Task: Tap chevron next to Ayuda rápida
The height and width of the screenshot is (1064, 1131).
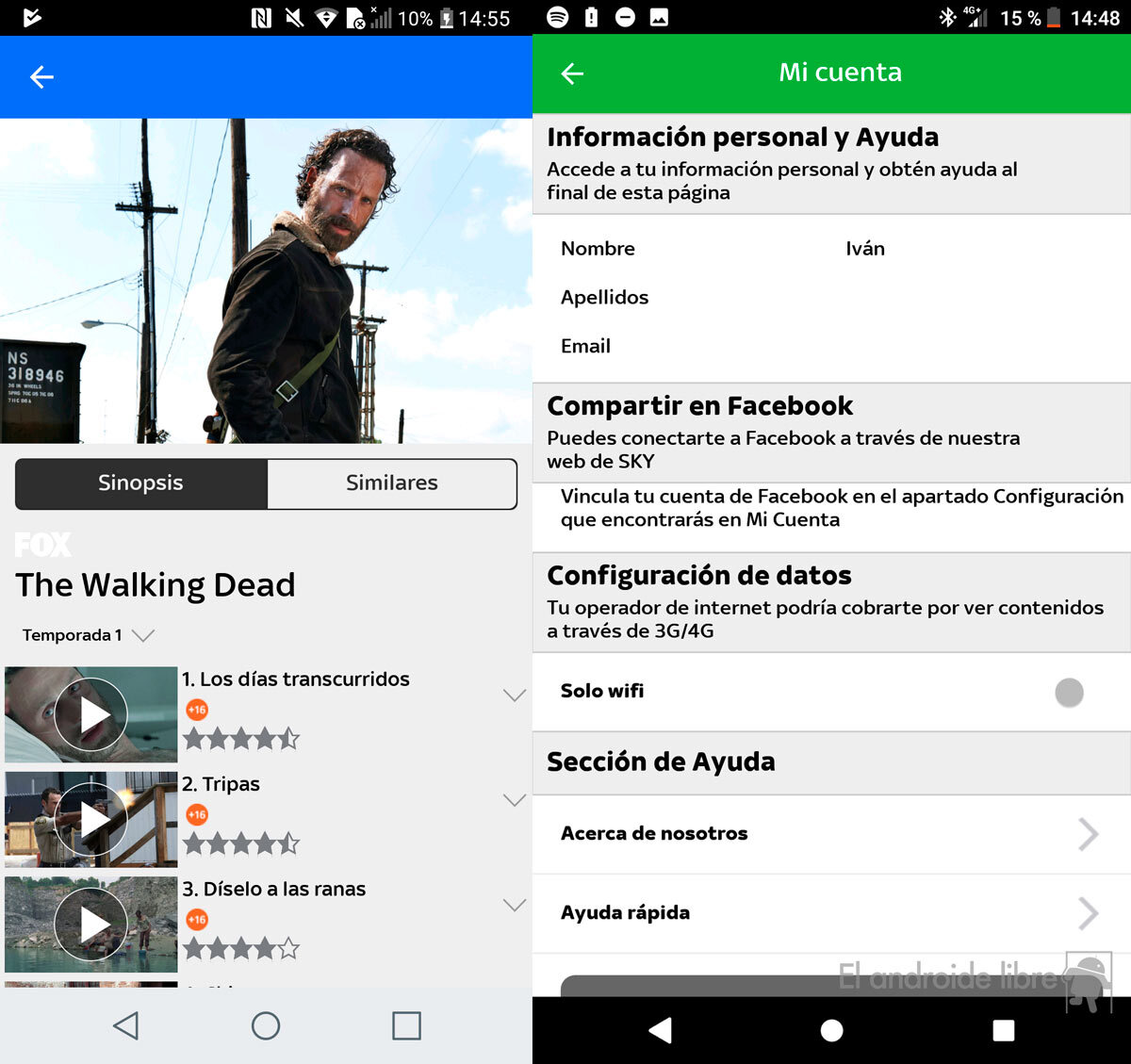Action: coord(1089,913)
